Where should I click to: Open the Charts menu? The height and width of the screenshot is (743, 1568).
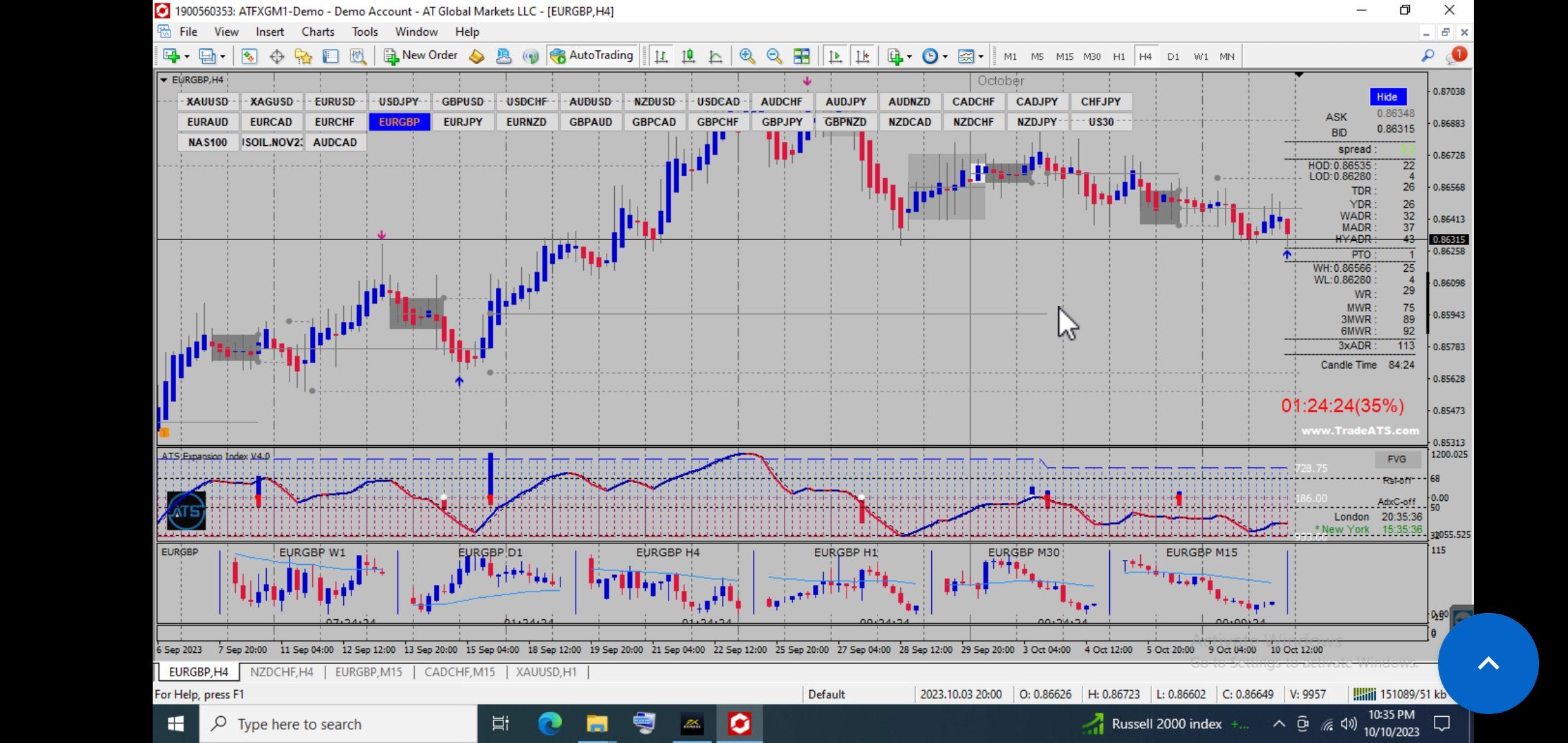[x=317, y=32]
